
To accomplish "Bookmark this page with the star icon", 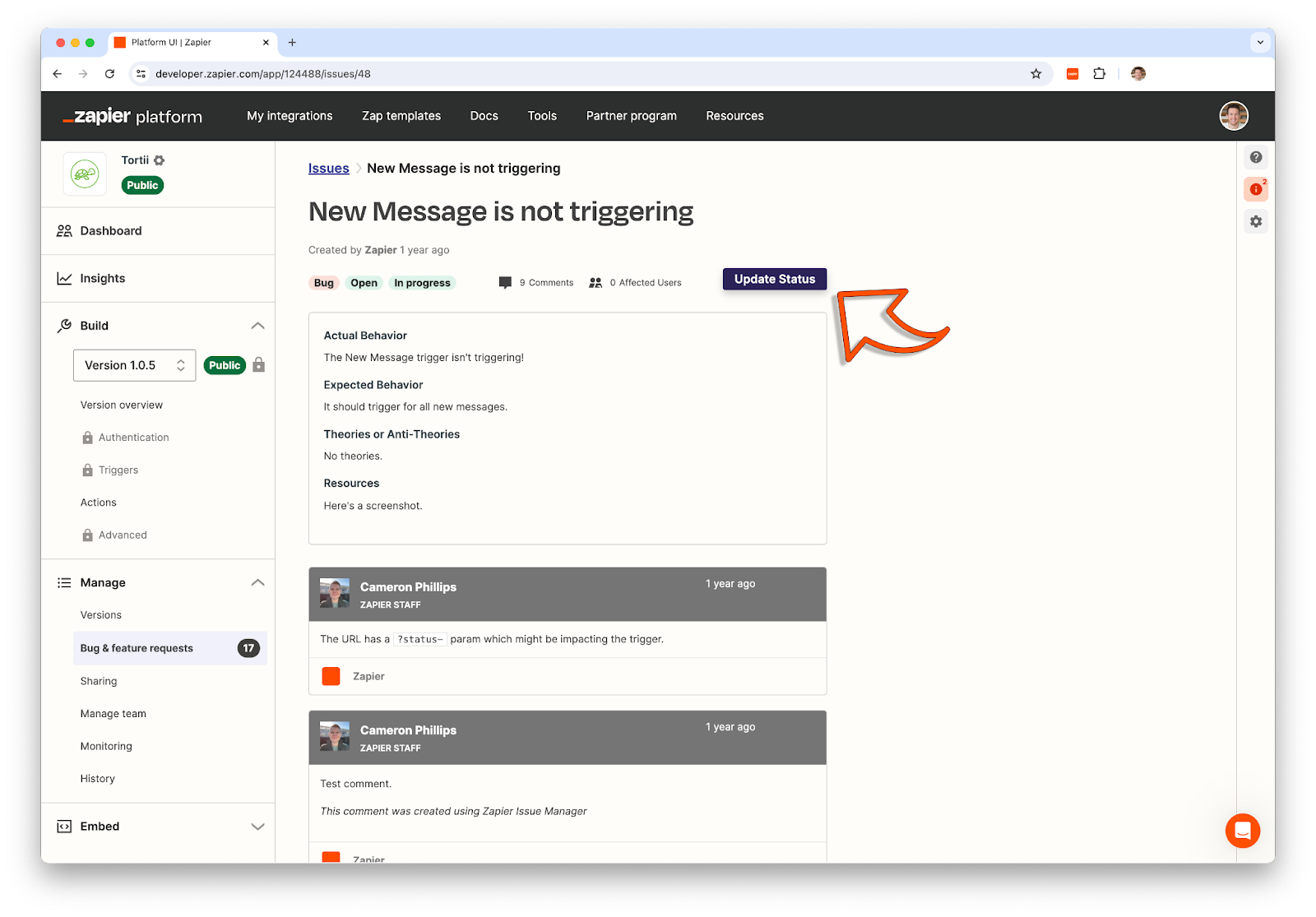I will (x=1036, y=74).
